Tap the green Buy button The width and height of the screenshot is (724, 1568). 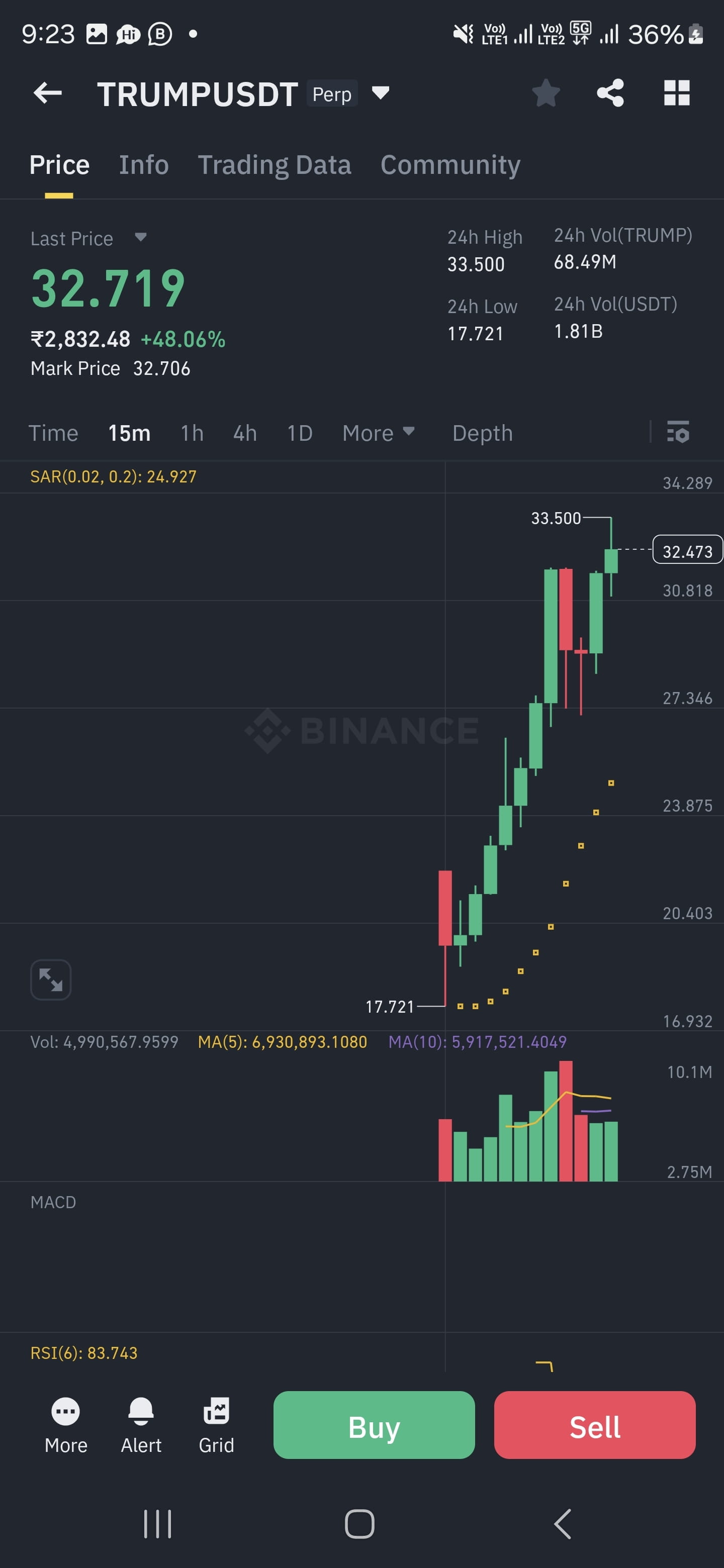point(374,1425)
